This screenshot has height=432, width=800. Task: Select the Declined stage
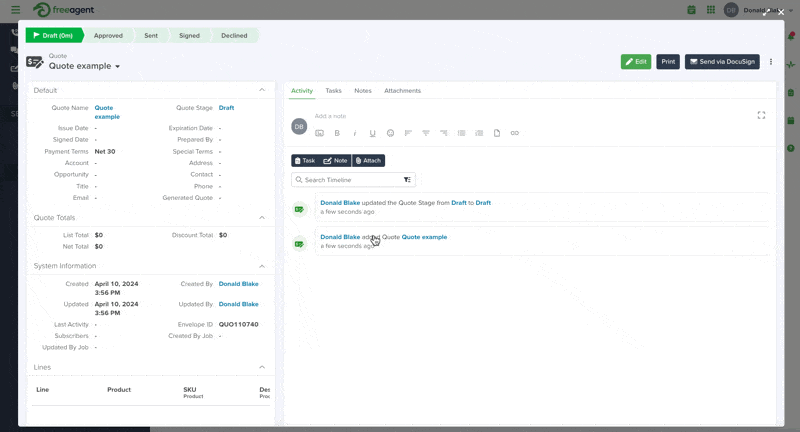tap(234, 36)
